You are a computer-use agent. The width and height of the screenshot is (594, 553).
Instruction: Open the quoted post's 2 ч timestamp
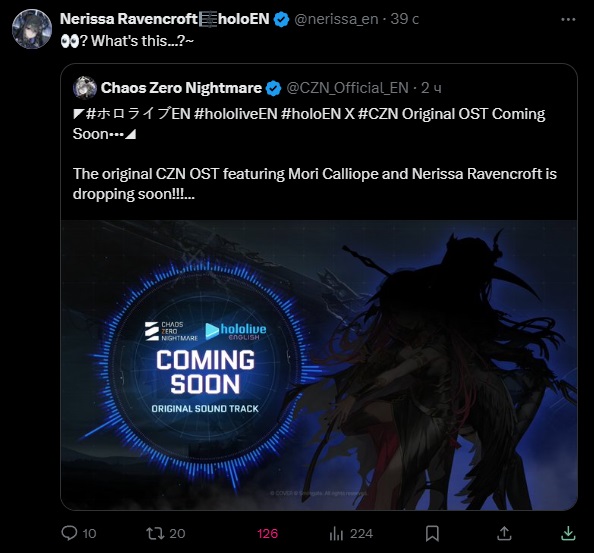431,88
